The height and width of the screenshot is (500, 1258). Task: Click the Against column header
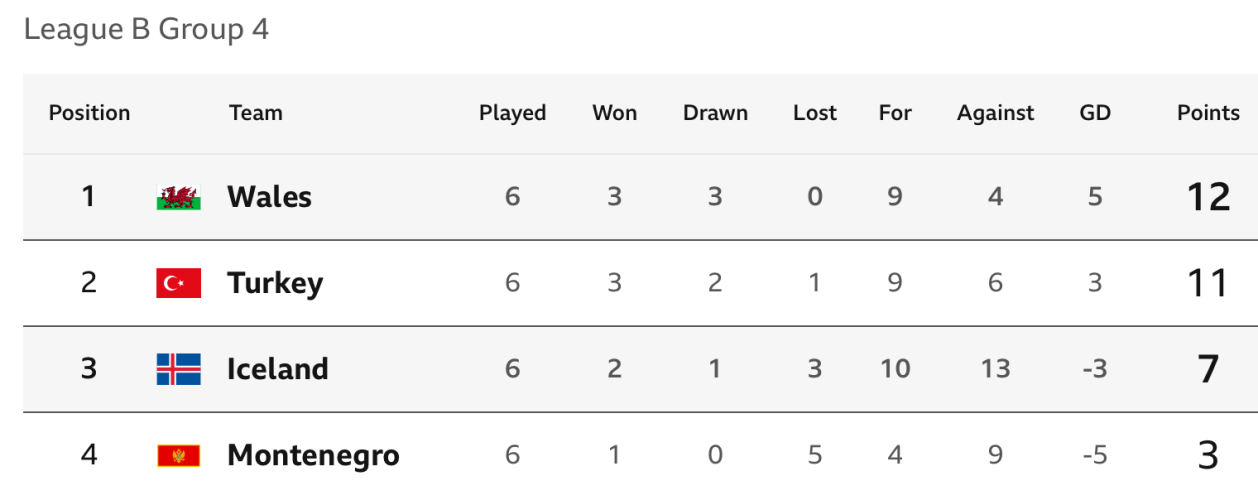pos(995,113)
